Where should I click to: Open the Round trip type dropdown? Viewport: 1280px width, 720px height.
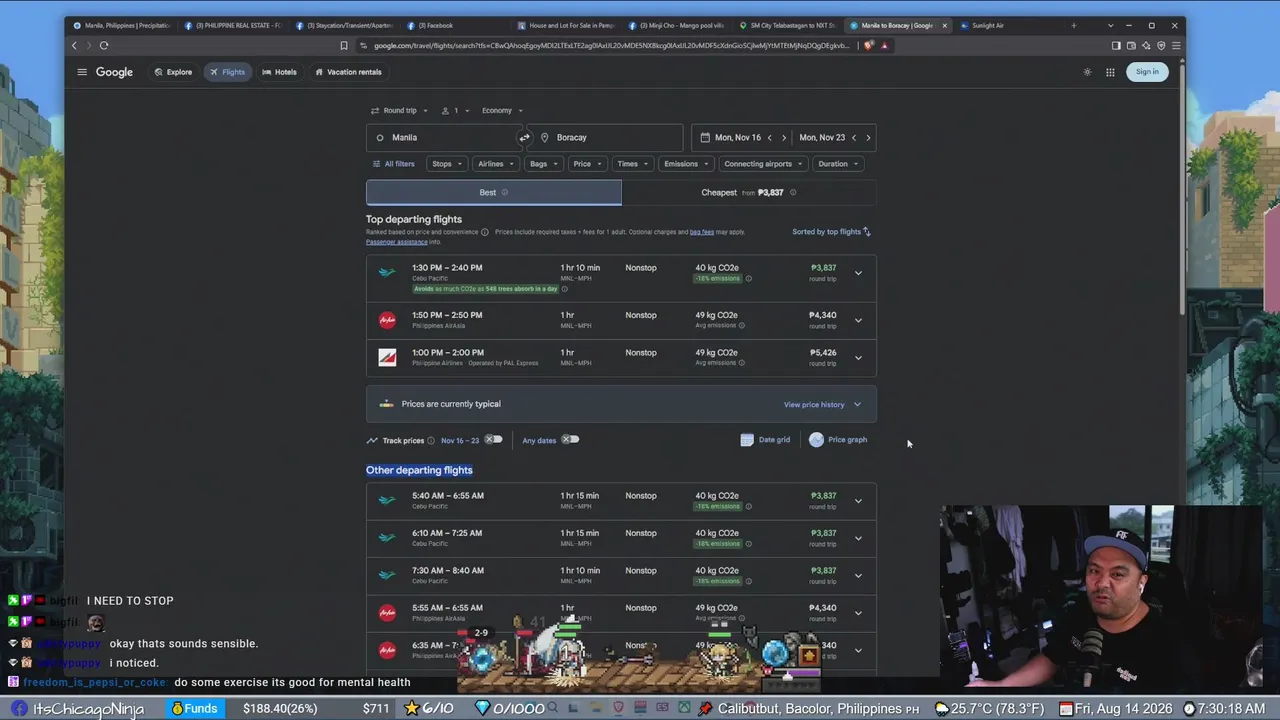[399, 110]
